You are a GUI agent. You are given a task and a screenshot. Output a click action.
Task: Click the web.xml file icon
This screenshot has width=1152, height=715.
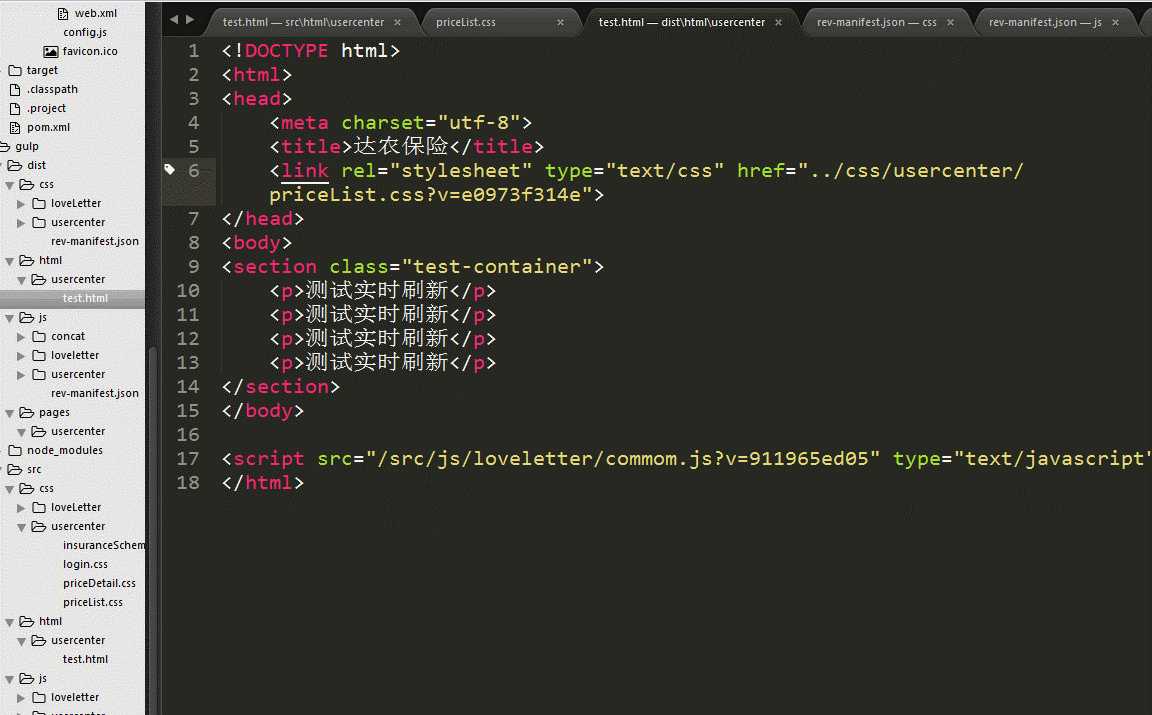[x=63, y=13]
